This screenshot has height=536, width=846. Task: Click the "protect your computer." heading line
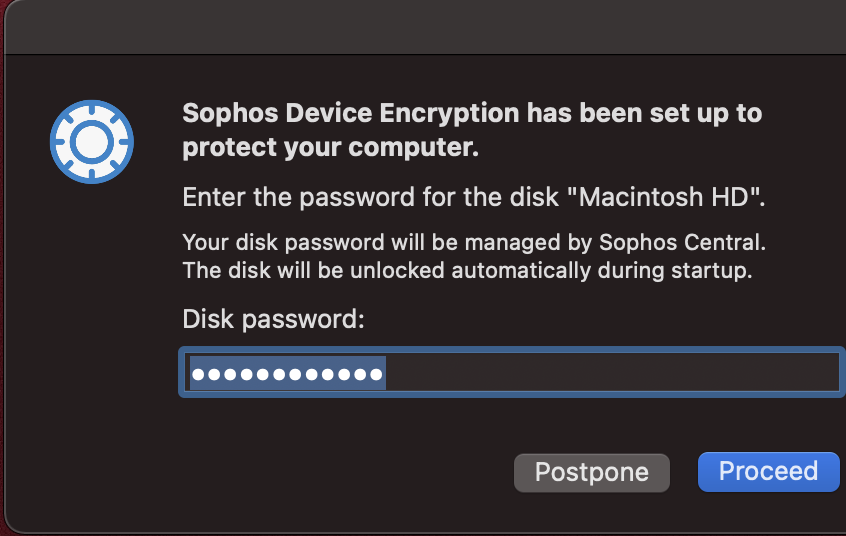[x=330, y=147]
